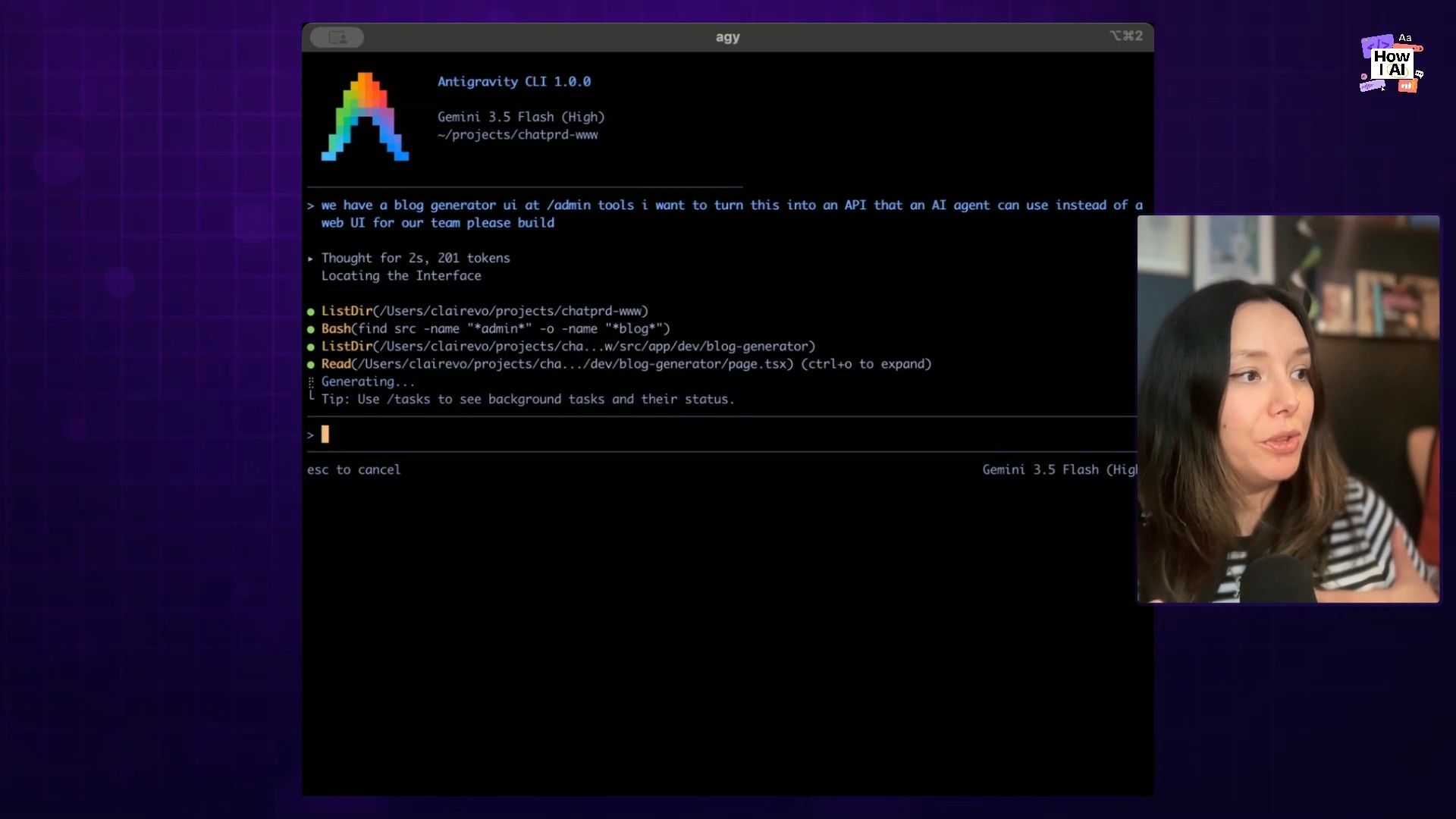Image resolution: width=1456 pixels, height=819 pixels.
Task: Click 'esc to cancel' status text
Action: click(353, 470)
